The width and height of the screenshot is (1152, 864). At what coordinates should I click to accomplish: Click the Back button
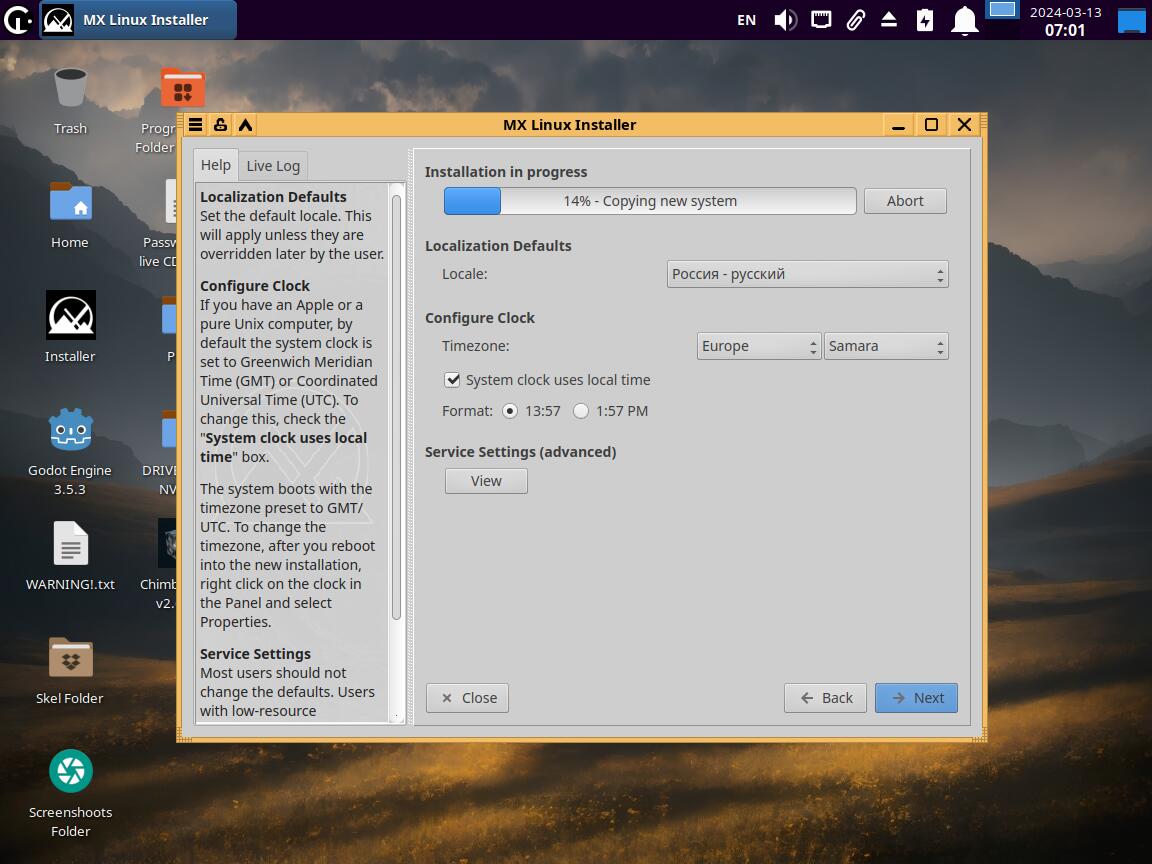click(825, 698)
